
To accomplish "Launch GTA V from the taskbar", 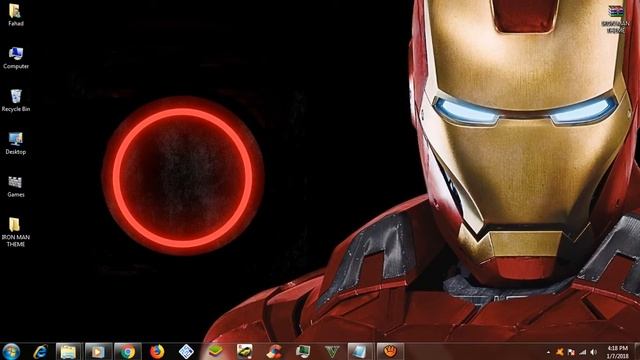I will tap(332, 351).
